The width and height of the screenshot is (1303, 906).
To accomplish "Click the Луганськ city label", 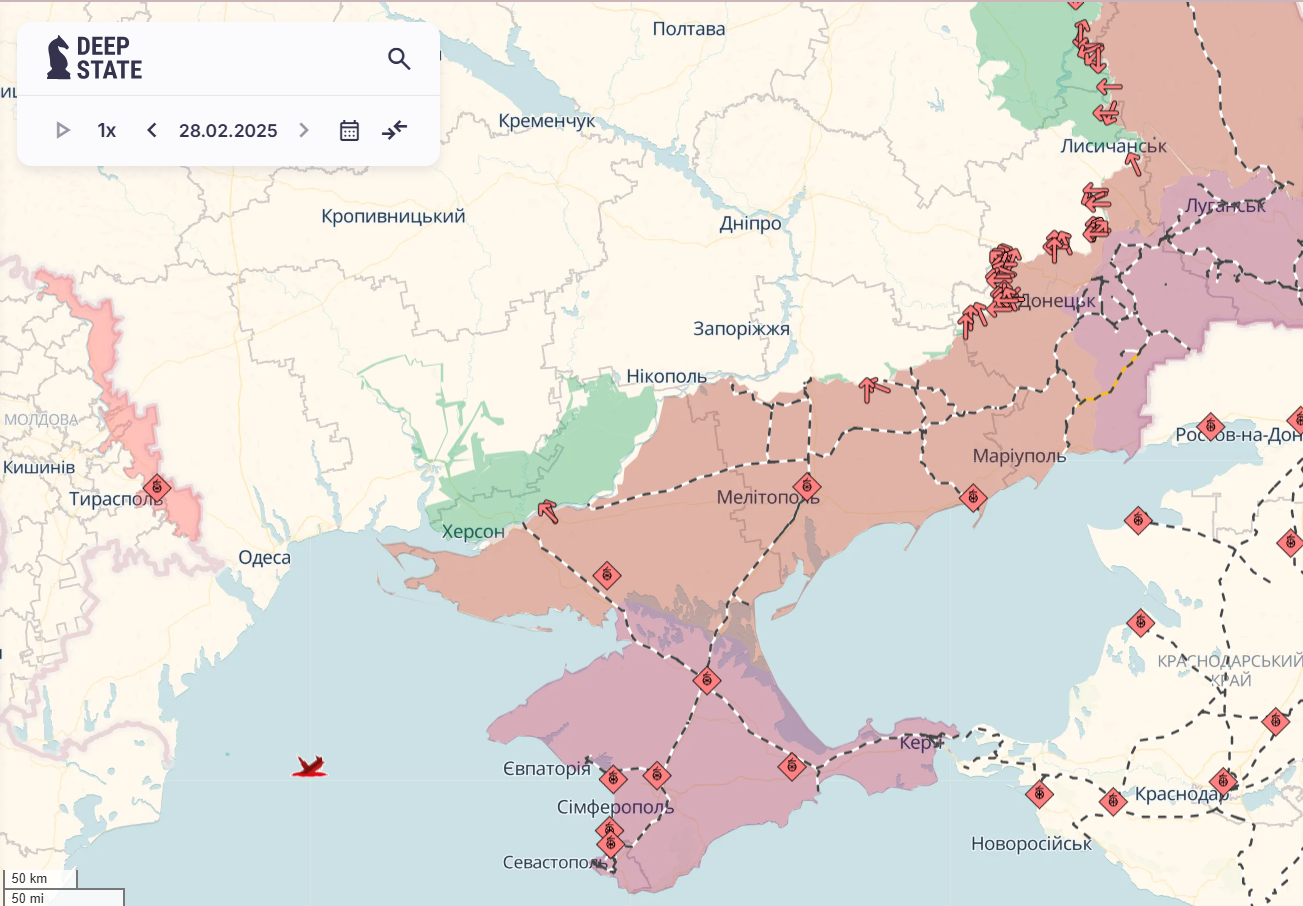I will click(1225, 206).
